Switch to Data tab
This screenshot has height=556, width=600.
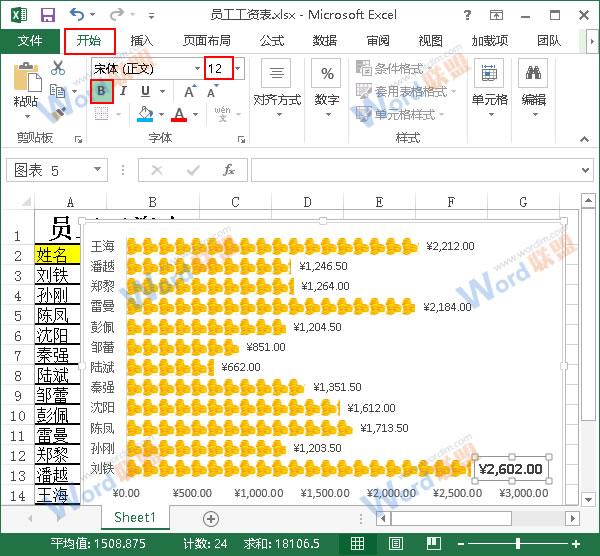(324, 41)
